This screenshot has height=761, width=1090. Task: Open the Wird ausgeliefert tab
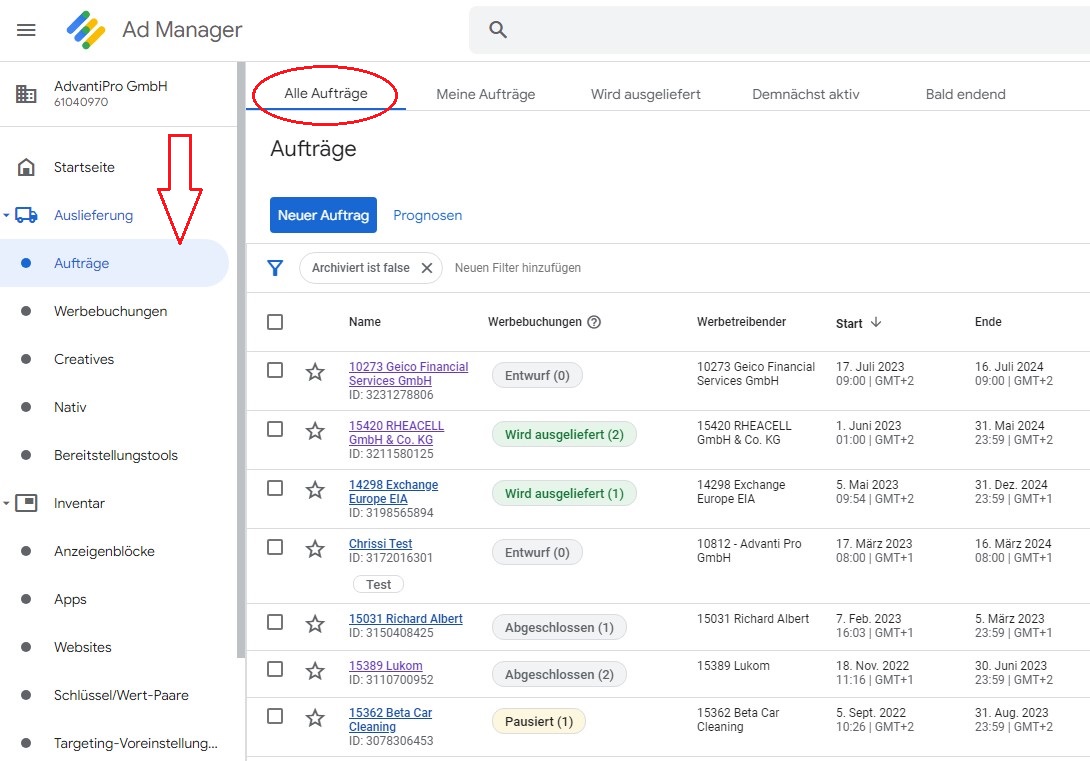(x=646, y=94)
